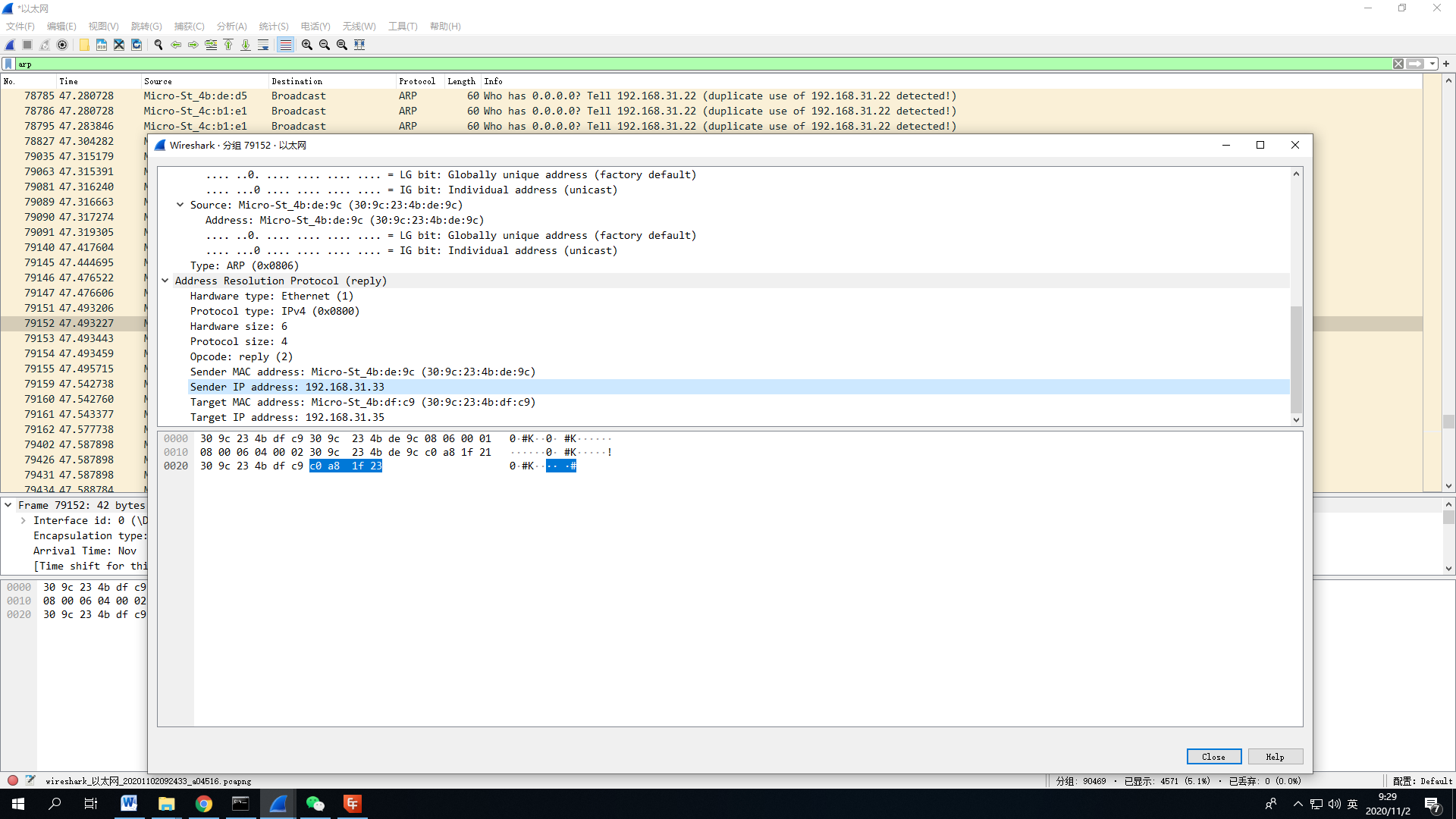The width and height of the screenshot is (1456, 819).
Task: Reload the capture file icon
Action: coord(136,45)
